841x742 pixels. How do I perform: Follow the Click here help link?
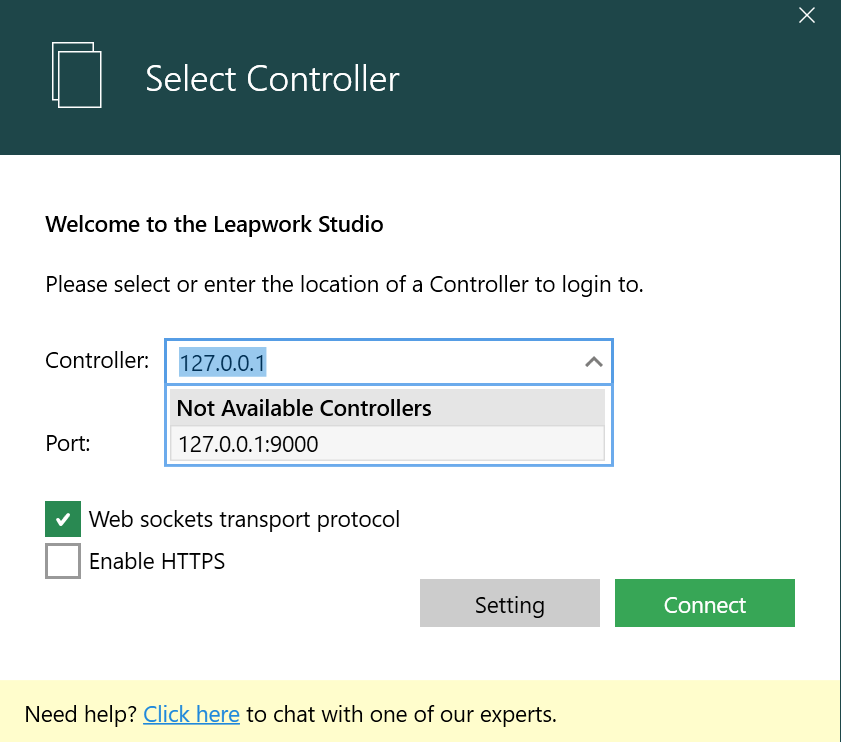pos(191,714)
